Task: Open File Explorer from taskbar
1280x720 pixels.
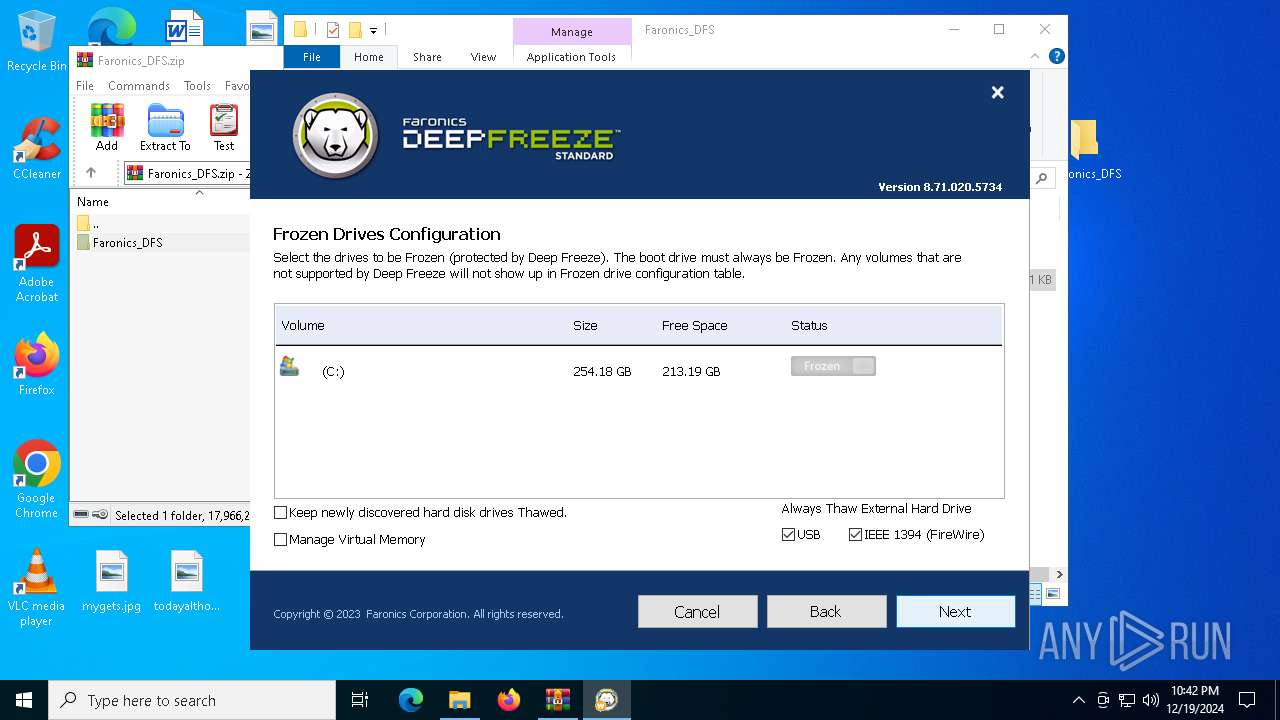Action: coord(459,700)
